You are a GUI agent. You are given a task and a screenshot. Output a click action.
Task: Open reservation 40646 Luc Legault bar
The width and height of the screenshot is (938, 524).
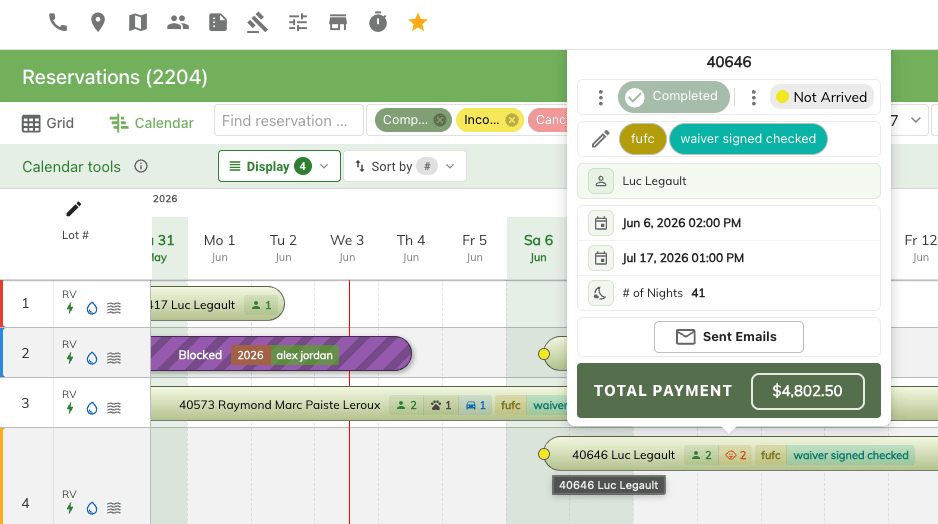pos(741,455)
